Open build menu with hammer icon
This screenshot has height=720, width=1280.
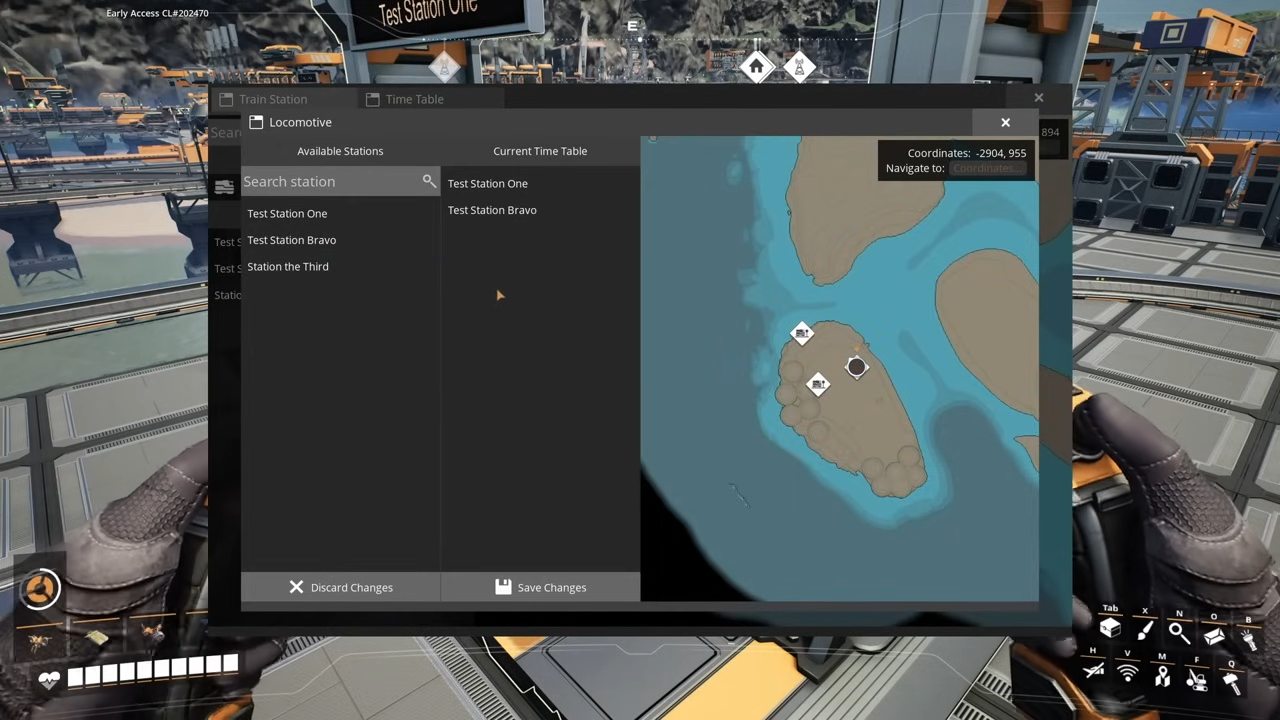click(1231, 681)
